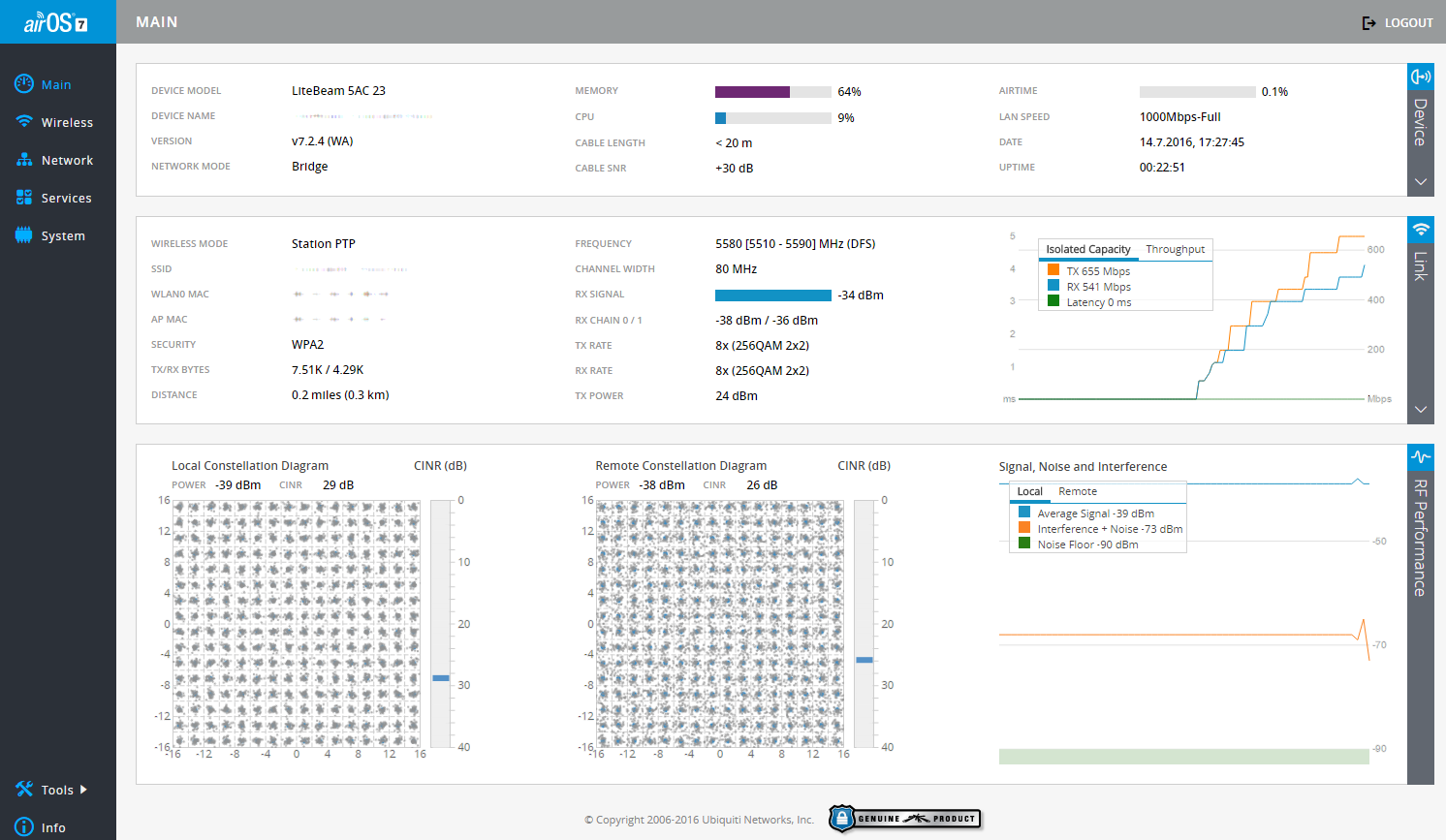
Task: Go to the Network menu label
Action: 67,161
